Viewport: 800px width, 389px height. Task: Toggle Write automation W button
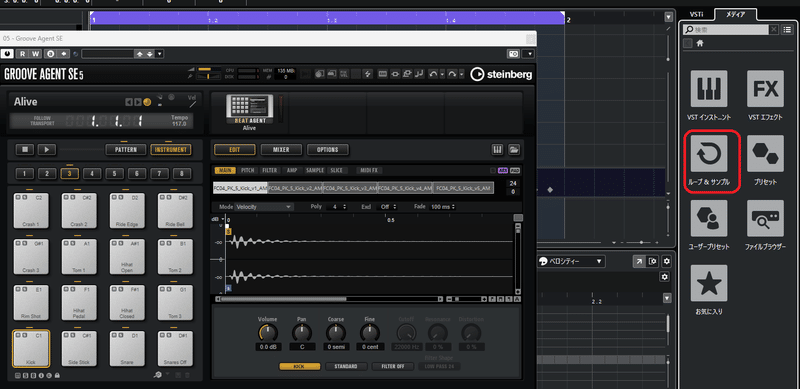[x=35, y=54]
